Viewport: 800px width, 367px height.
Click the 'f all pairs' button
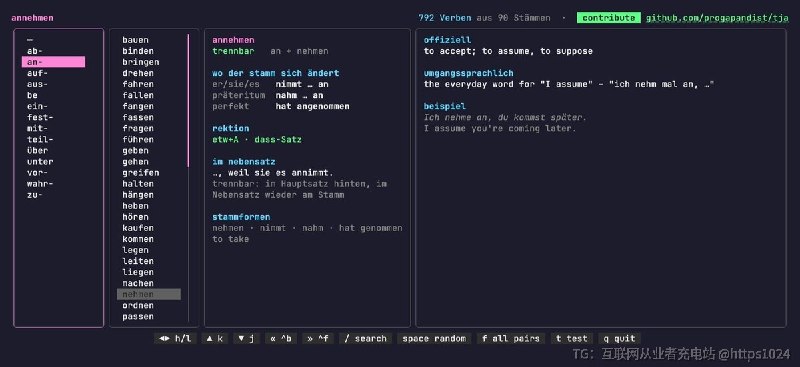click(510, 338)
